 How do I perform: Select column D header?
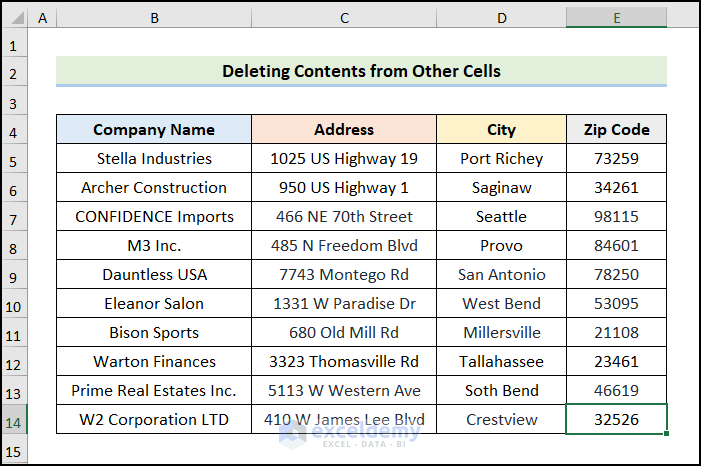pyautogui.click(x=501, y=18)
